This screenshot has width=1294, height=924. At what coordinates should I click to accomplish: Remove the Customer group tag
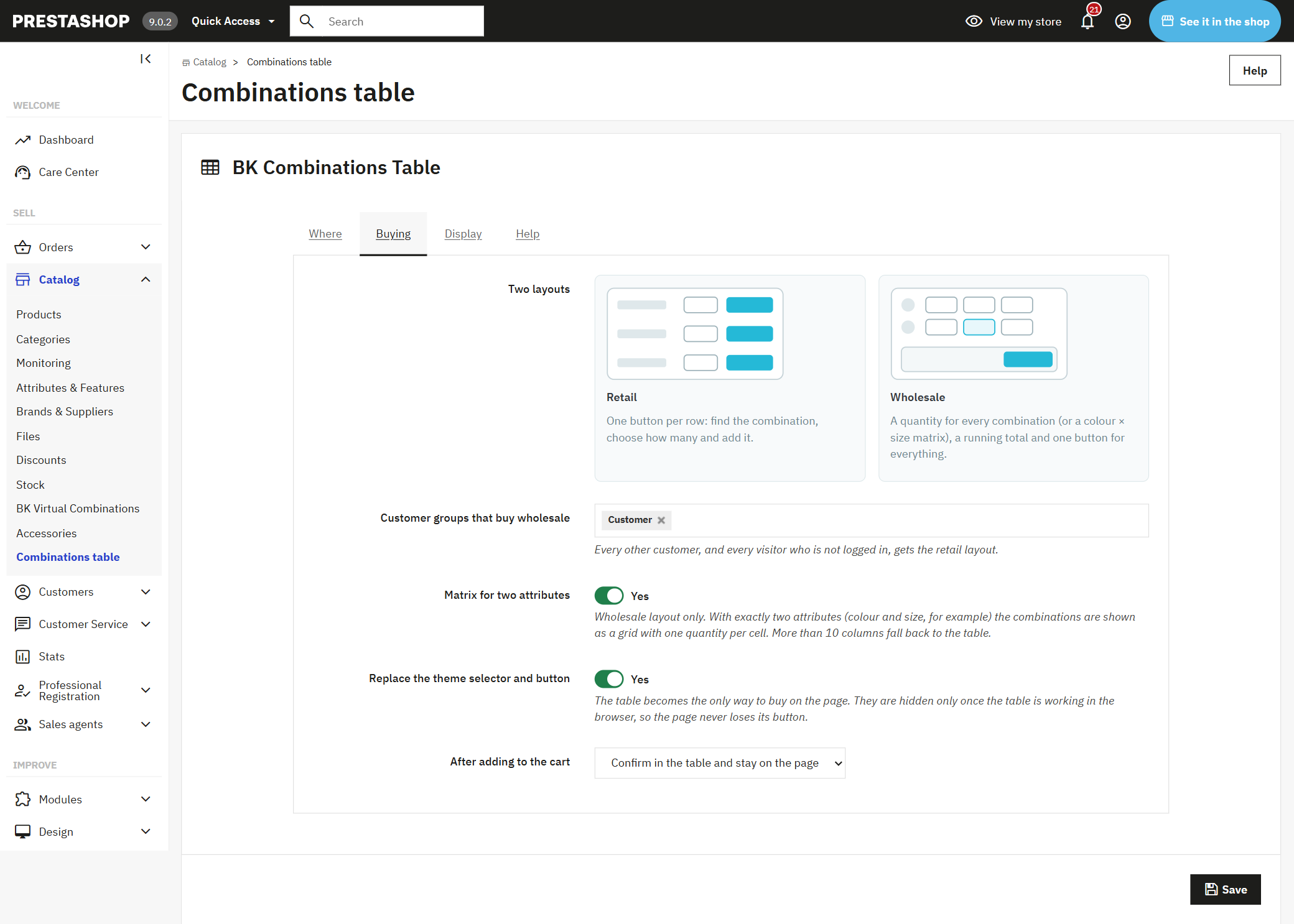(x=661, y=520)
